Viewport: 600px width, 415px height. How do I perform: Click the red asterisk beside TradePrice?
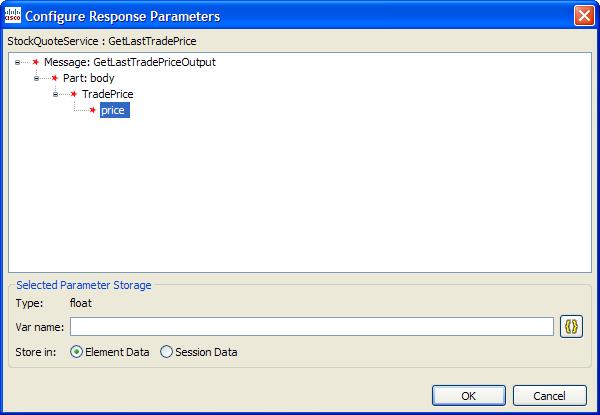73,94
